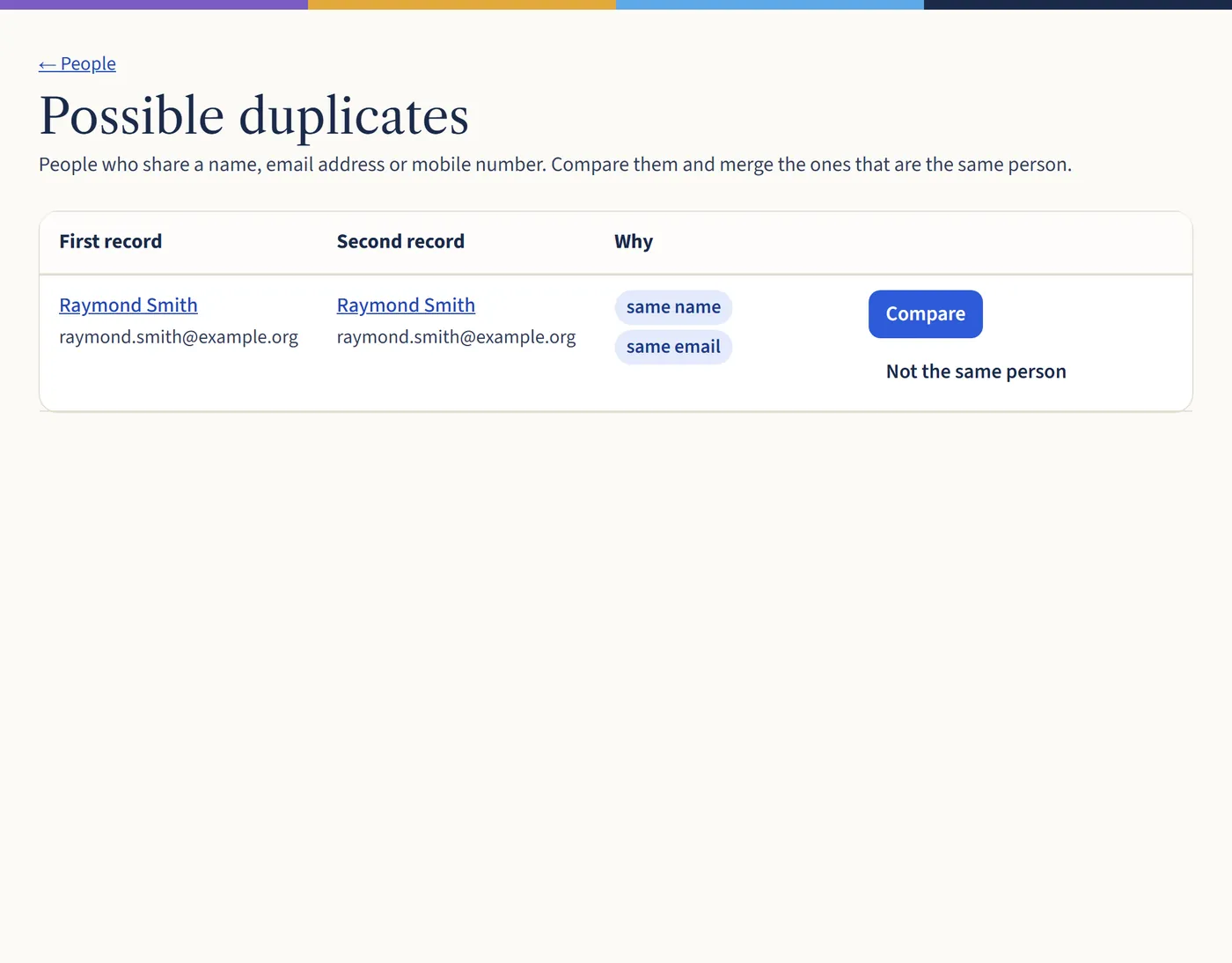Click the second record's email address
Image resolution: width=1232 pixels, height=963 pixels.
pyautogui.click(x=457, y=337)
